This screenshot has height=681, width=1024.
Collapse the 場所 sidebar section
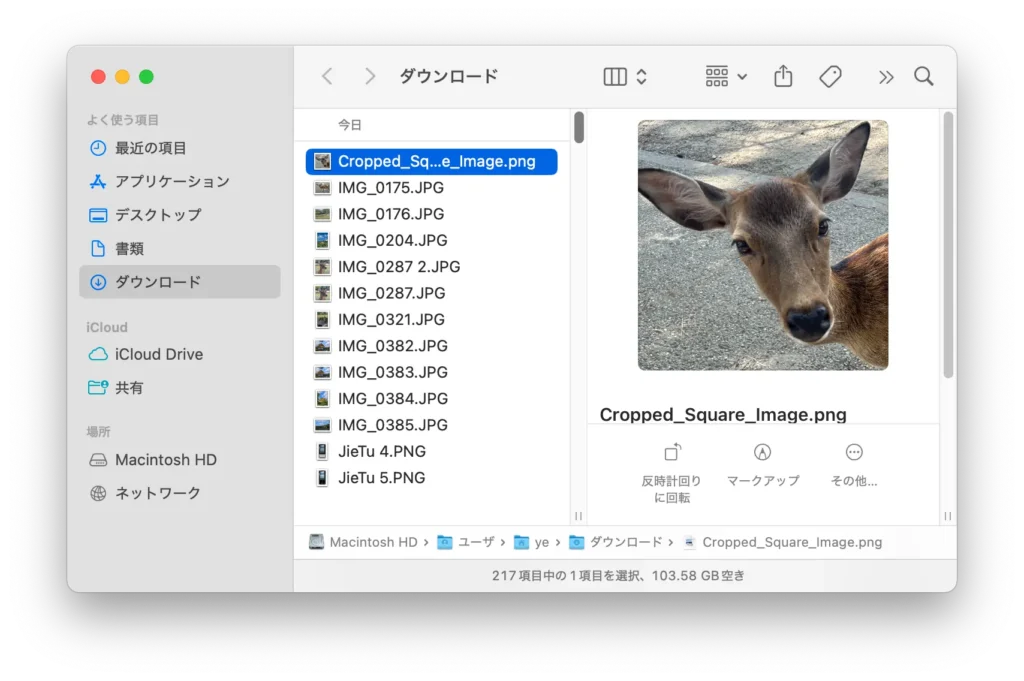[x=98, y=430]
